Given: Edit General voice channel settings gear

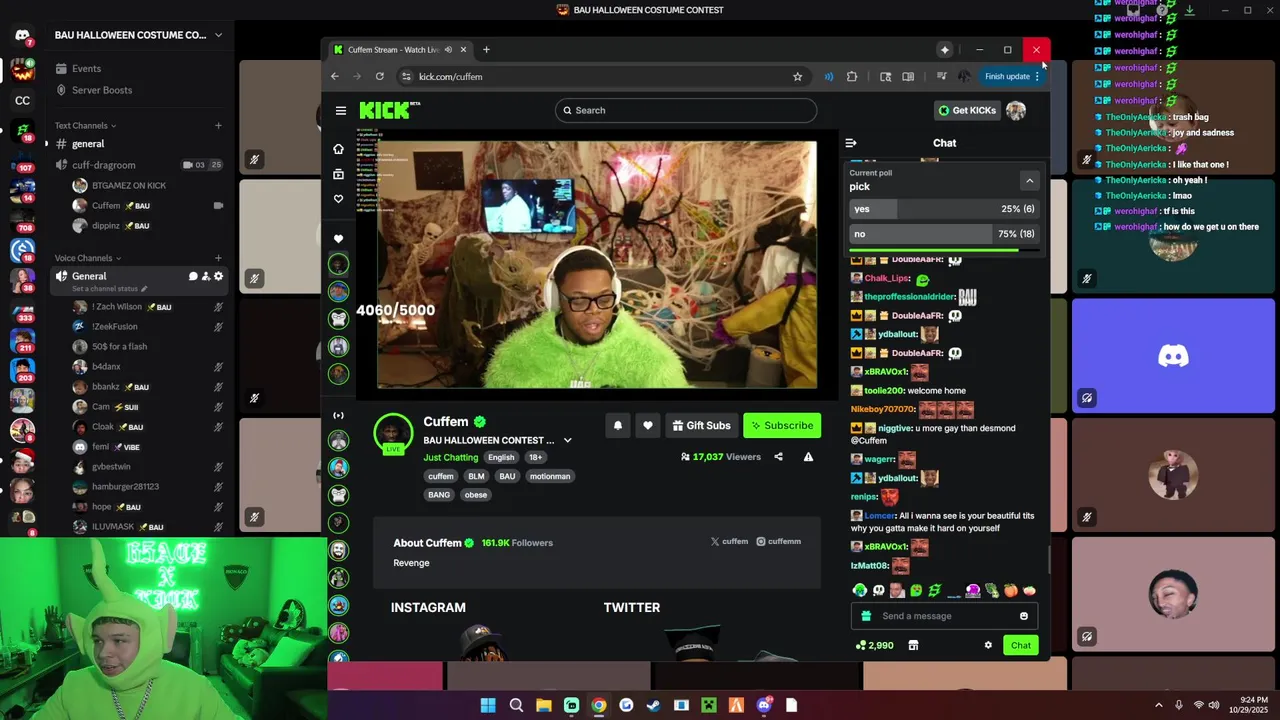Looking at the screenshot, I should (219, 276).
